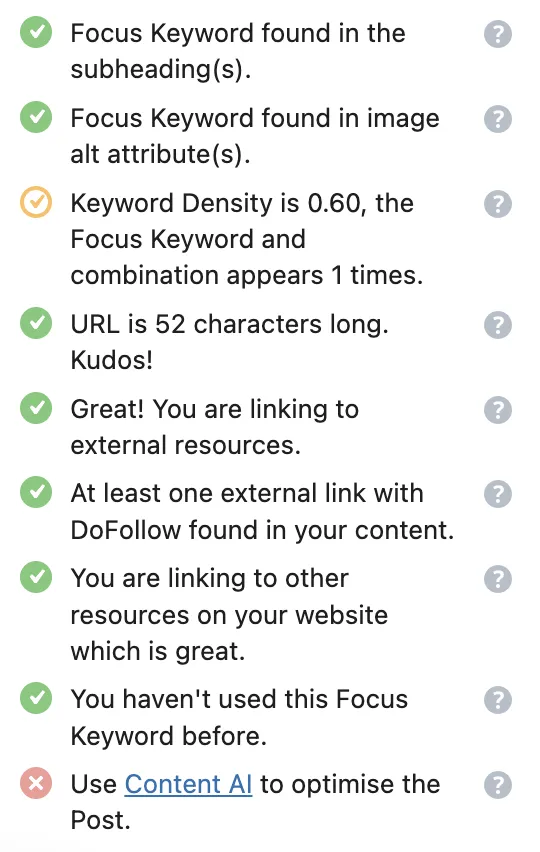Viewport: 540px width, 852px height.
Task: Open the Content AI link
Action: [189, 784]
